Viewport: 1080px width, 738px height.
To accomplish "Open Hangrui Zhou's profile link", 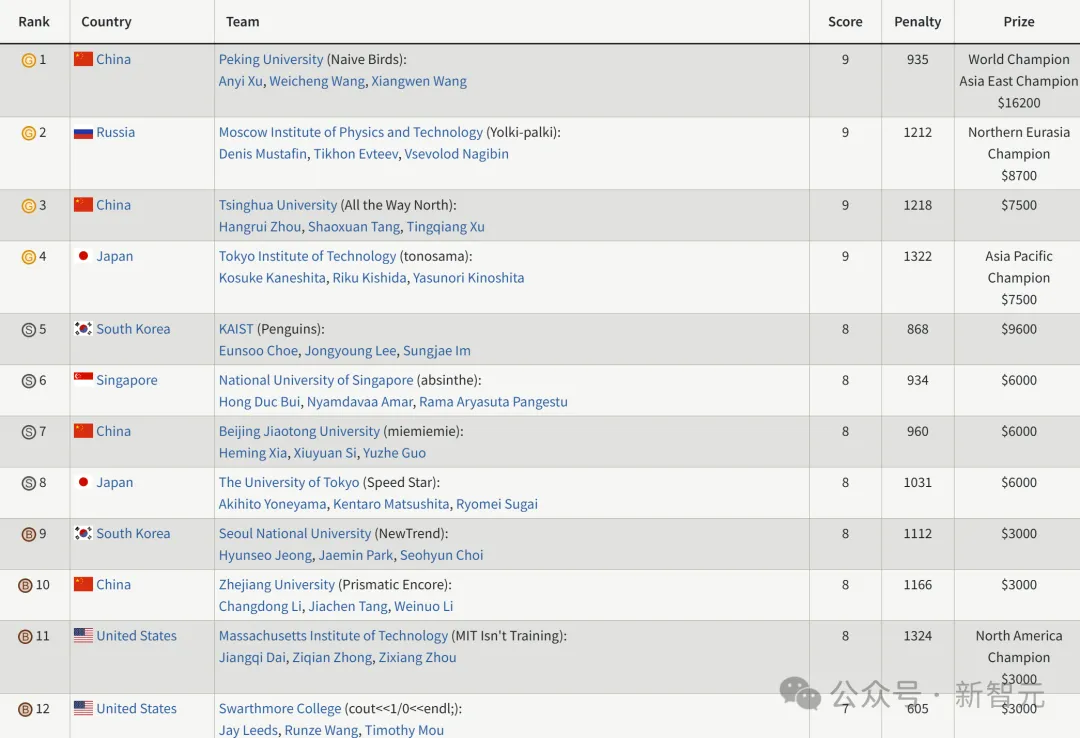I will [260, 227].
